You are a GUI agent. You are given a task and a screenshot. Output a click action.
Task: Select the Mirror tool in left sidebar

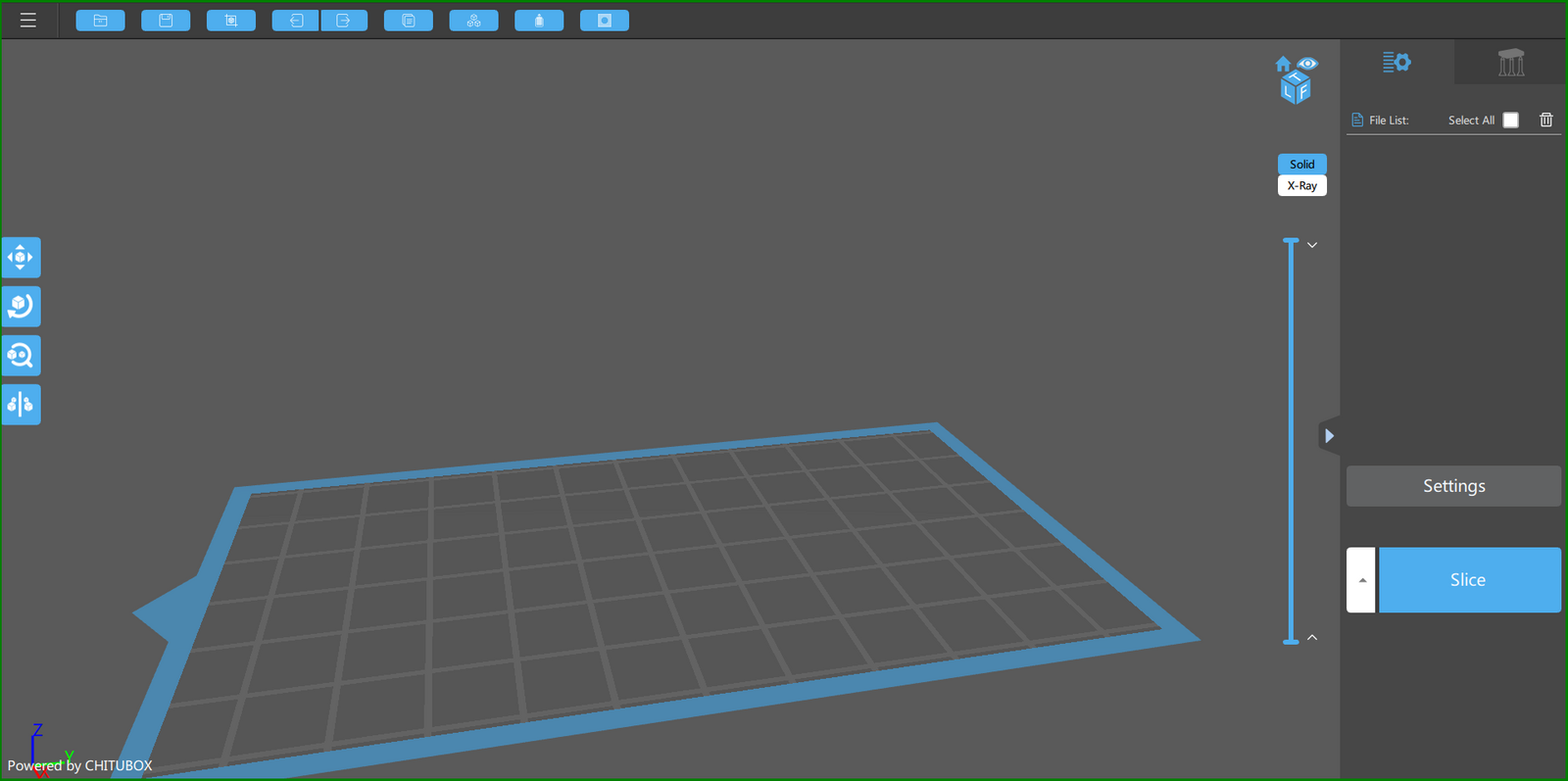pyautogui.click(x=21, y=405)
